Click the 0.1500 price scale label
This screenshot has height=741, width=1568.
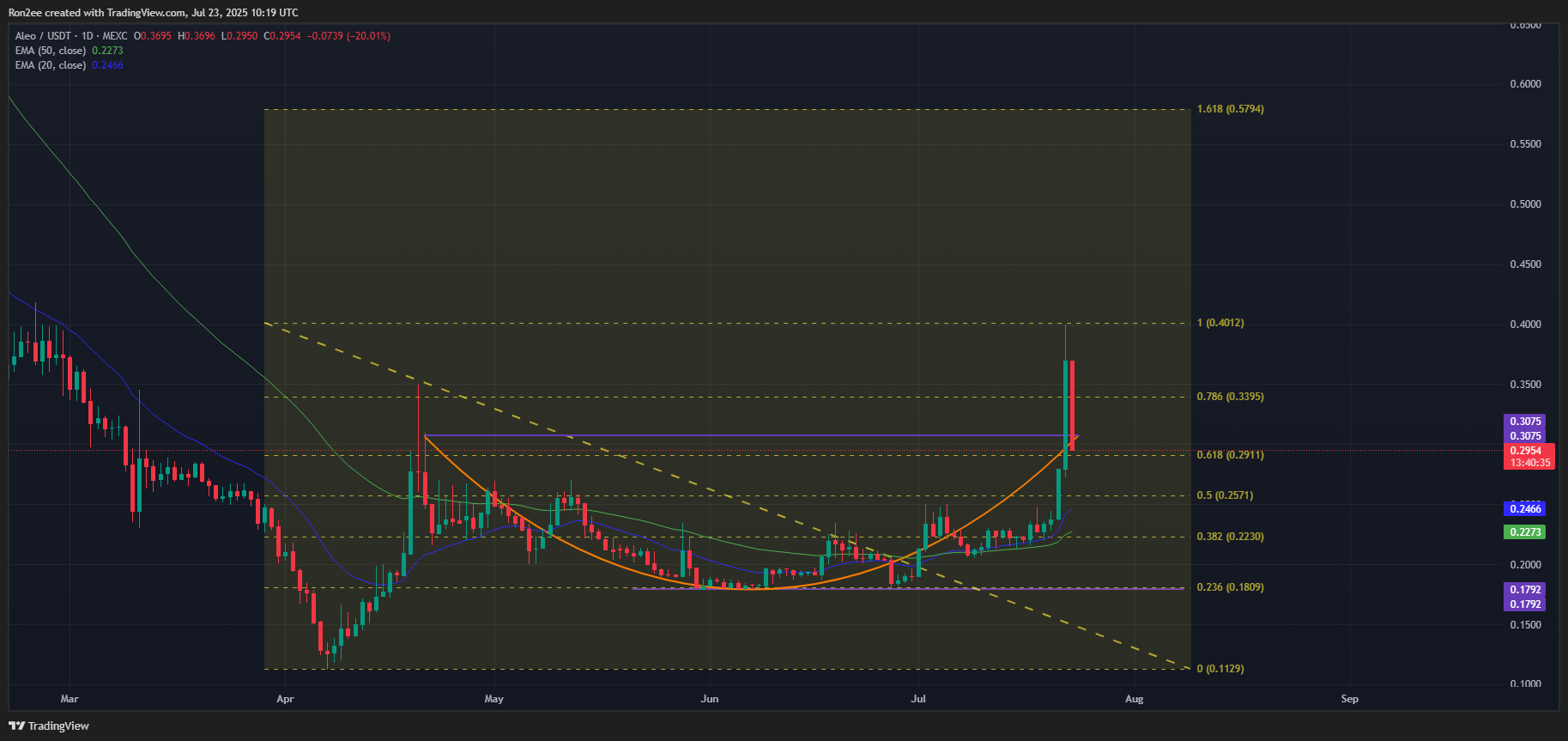pyautogui.click(x=1525, y=625)
